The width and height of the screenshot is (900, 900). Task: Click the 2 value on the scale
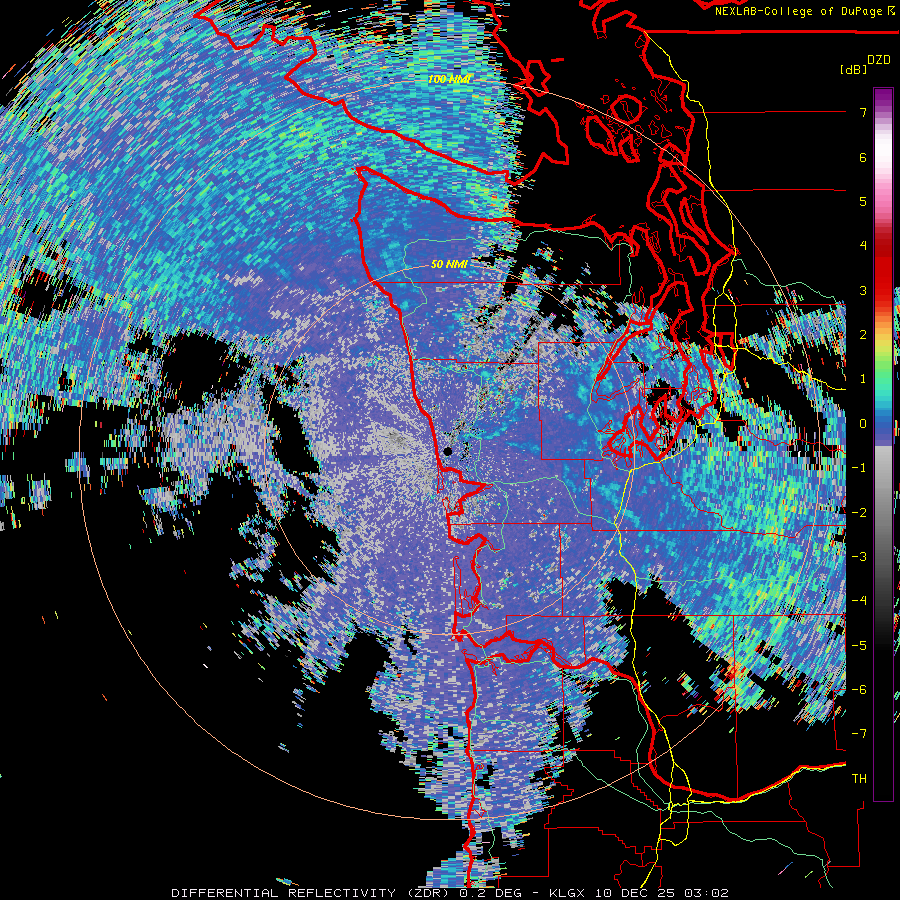click(863, 335)
